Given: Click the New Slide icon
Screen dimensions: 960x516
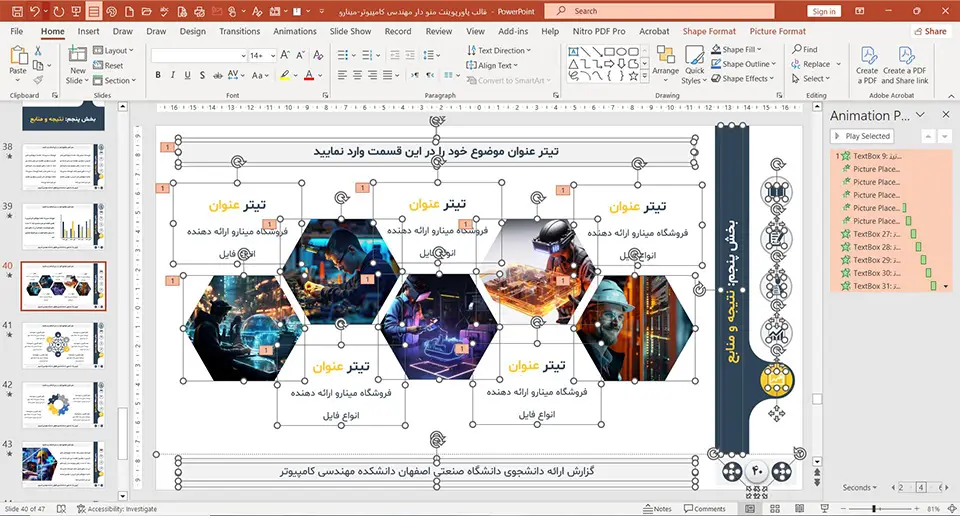Looking at the screenshot, I should click(x=78, y=54).
